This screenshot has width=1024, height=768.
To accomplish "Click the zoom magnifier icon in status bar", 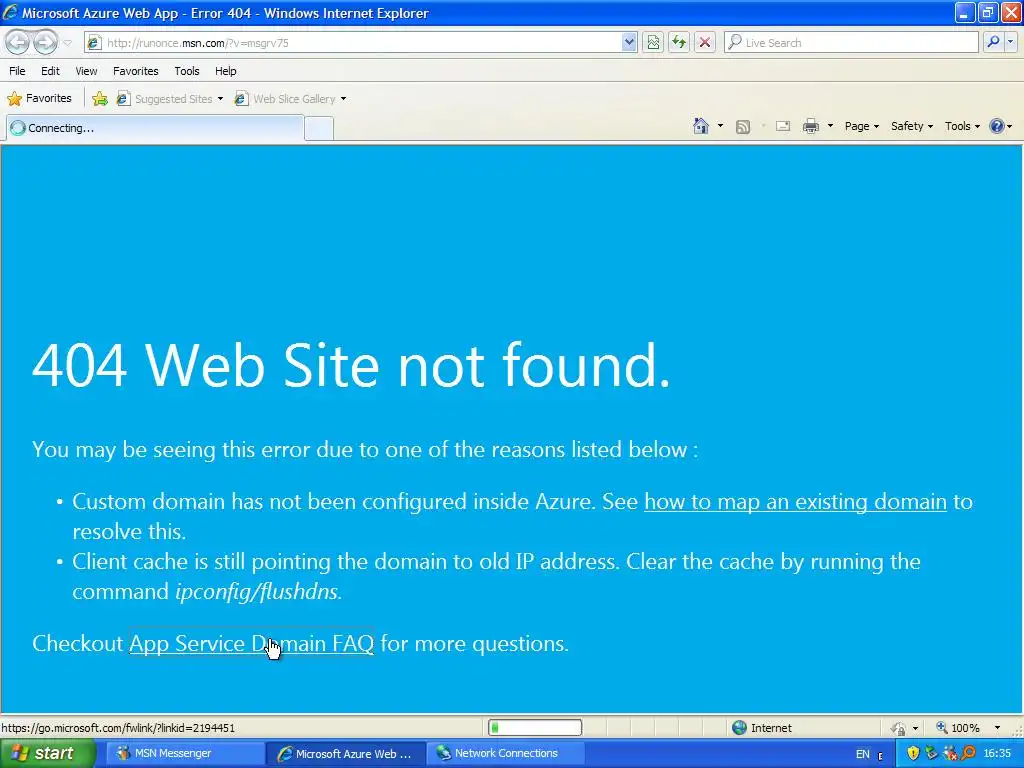I will tap(942, 728).
